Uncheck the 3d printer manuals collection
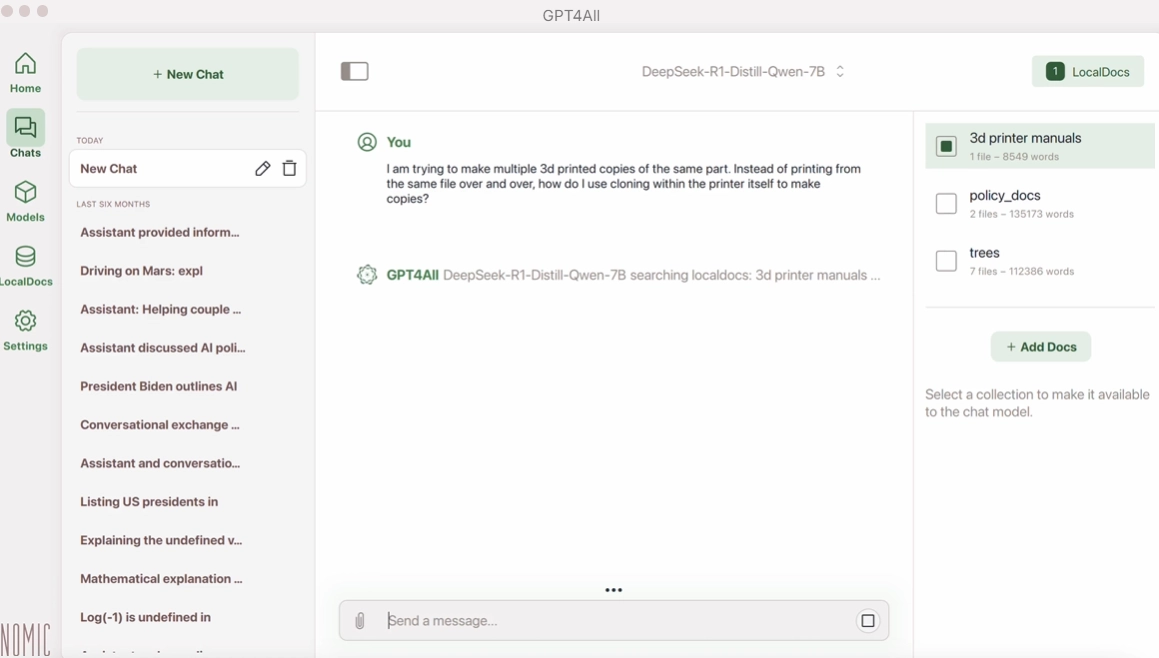Image resolution: width=1159 pixels, height=658 pixels. 946,146
